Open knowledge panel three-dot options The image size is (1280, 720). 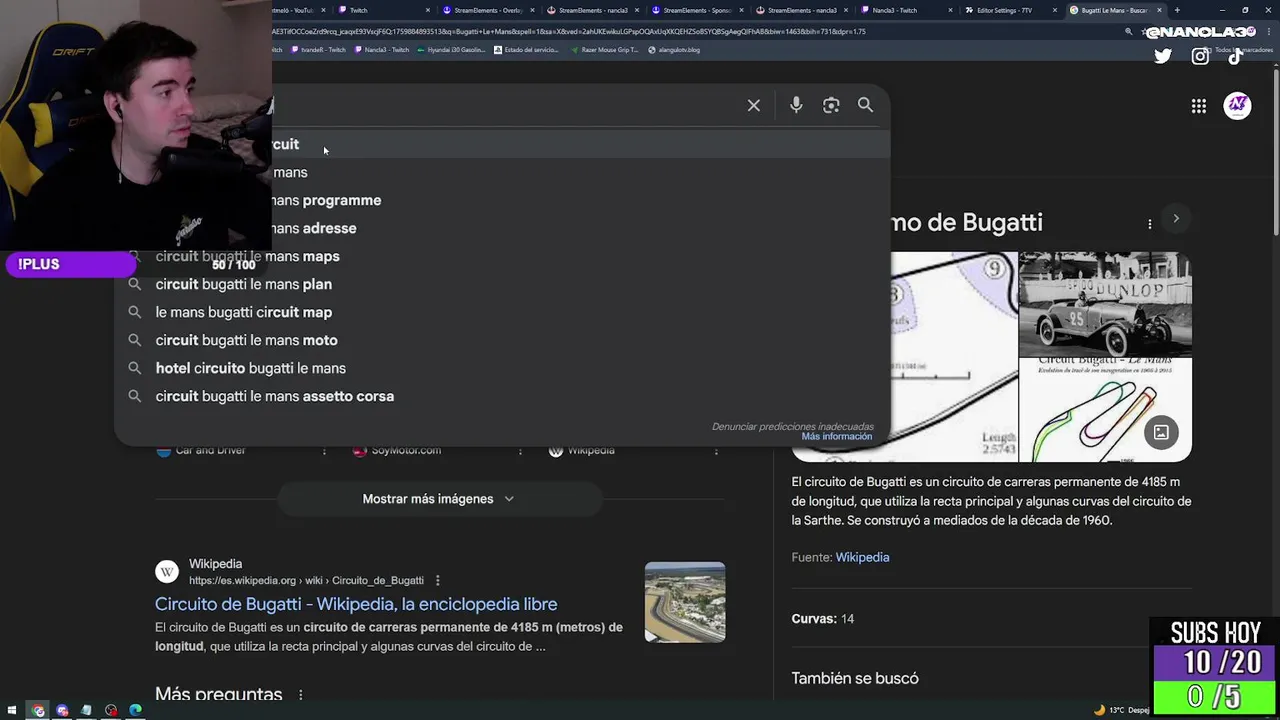tap(1149, 223)
